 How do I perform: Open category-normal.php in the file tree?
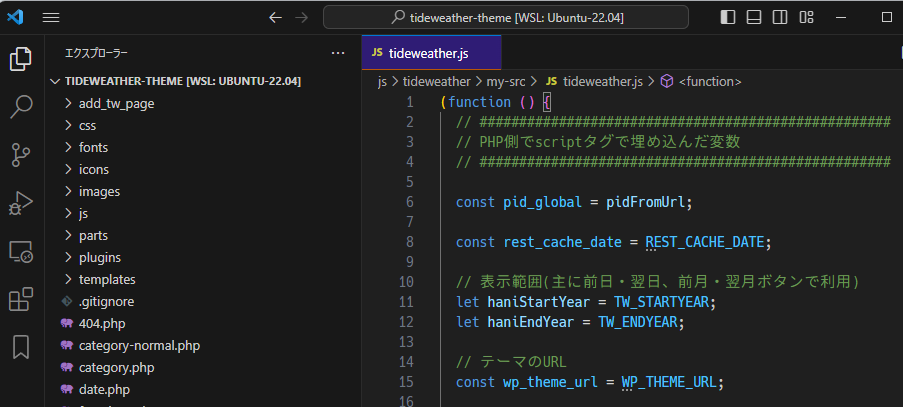point(139,345)
